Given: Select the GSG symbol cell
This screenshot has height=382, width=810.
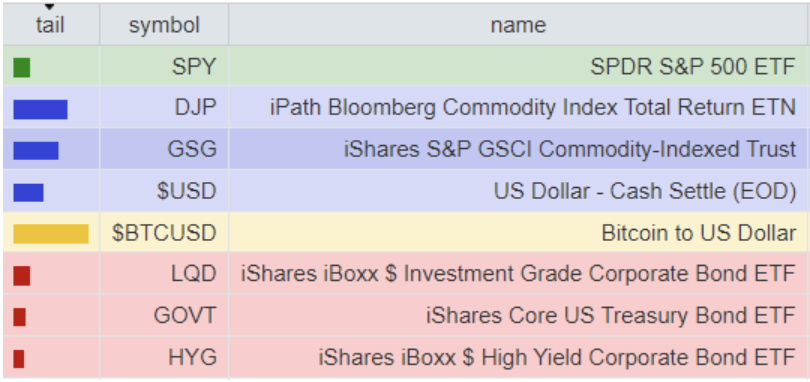Looking at the screenshot, I should click(164, 149).
